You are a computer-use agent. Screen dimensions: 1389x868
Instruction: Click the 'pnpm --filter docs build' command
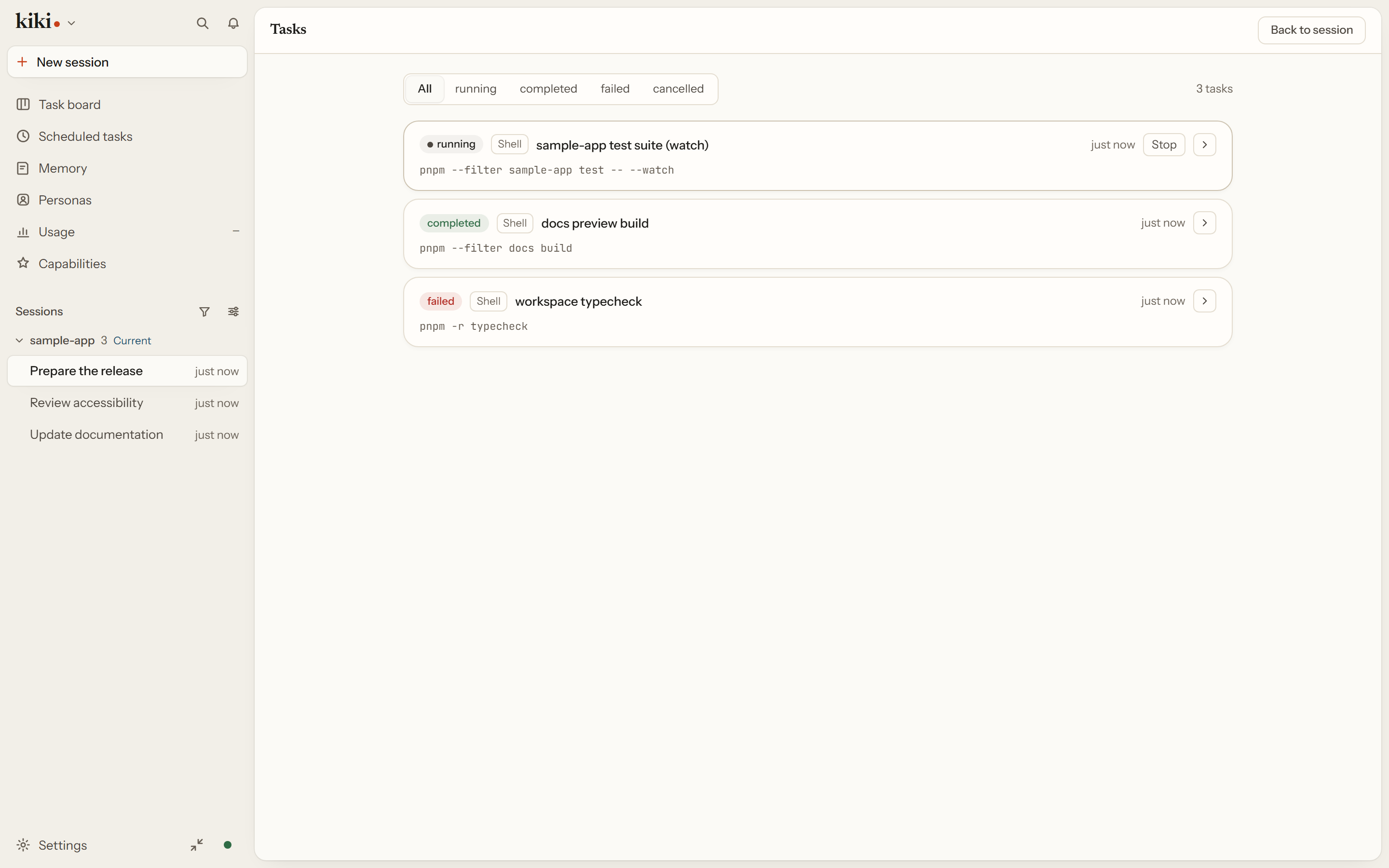pos(495,248)
